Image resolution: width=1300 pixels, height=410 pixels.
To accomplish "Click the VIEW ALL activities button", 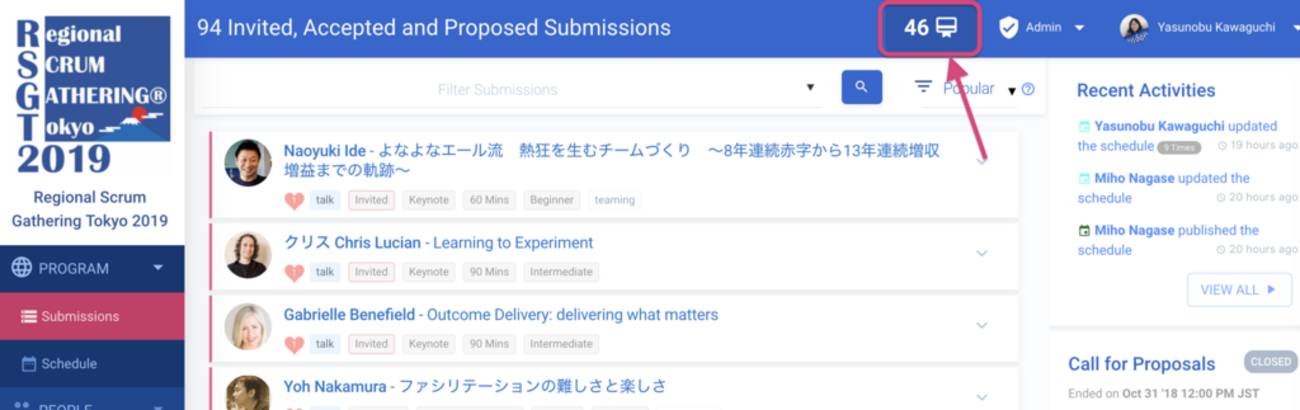I will click(1239, 290).
